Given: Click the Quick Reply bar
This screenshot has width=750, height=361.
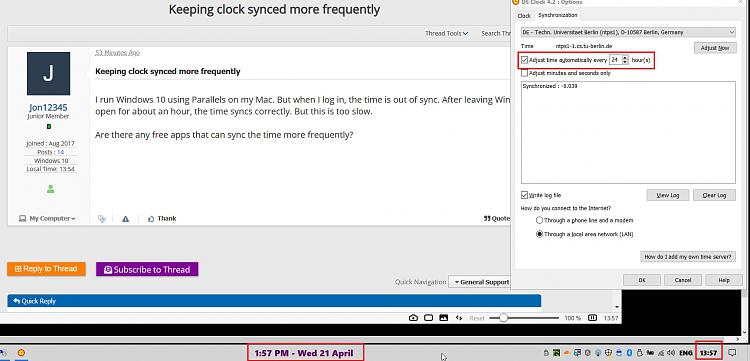Looking at the screenshot, I should [274, 301].
